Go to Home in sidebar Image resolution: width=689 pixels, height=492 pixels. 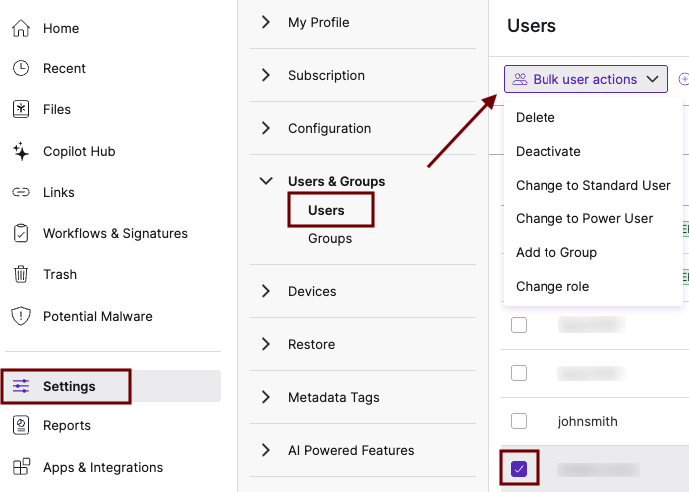[x=61, y=29]
